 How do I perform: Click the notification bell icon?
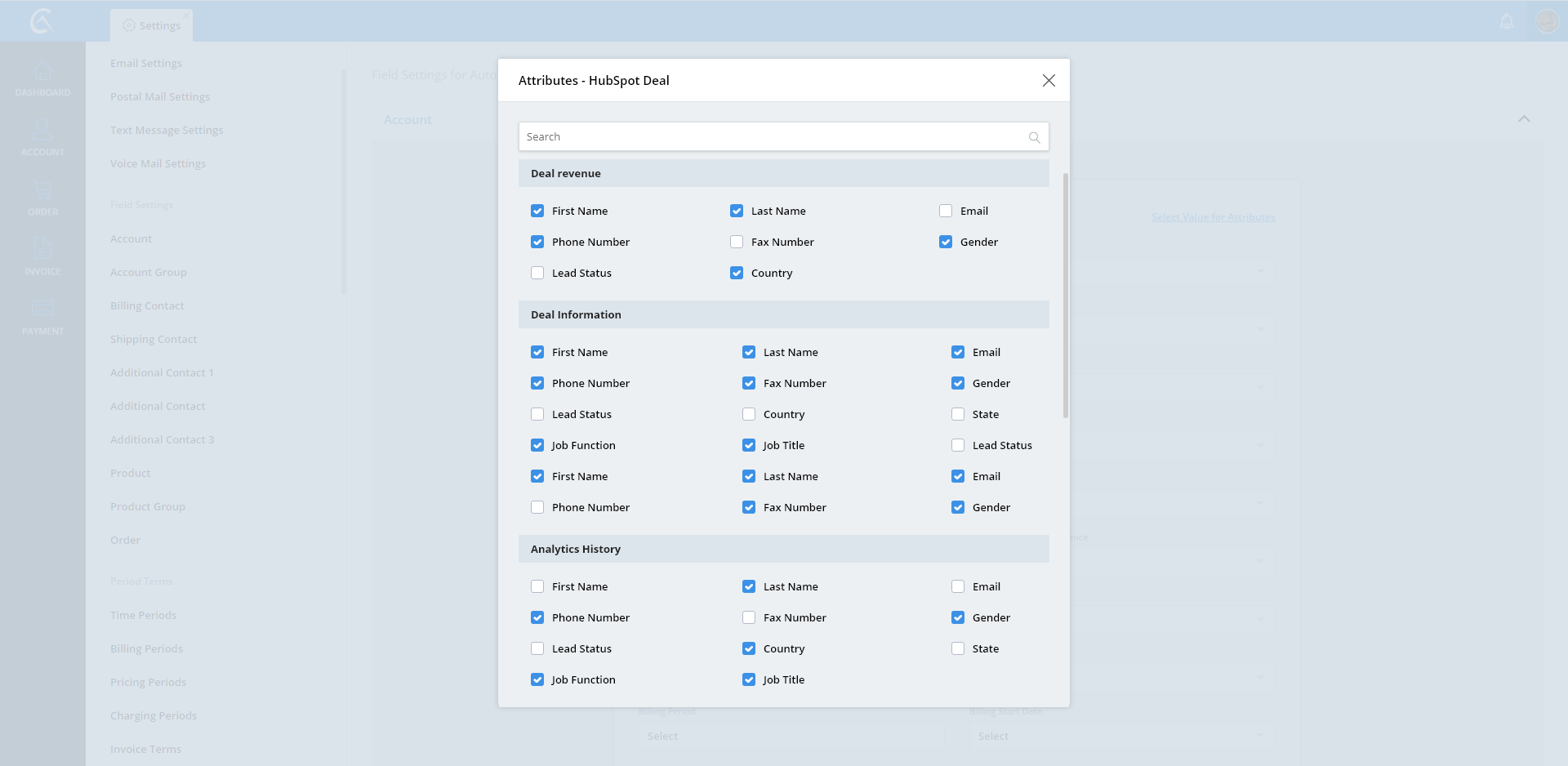[x=1507, y=21]
